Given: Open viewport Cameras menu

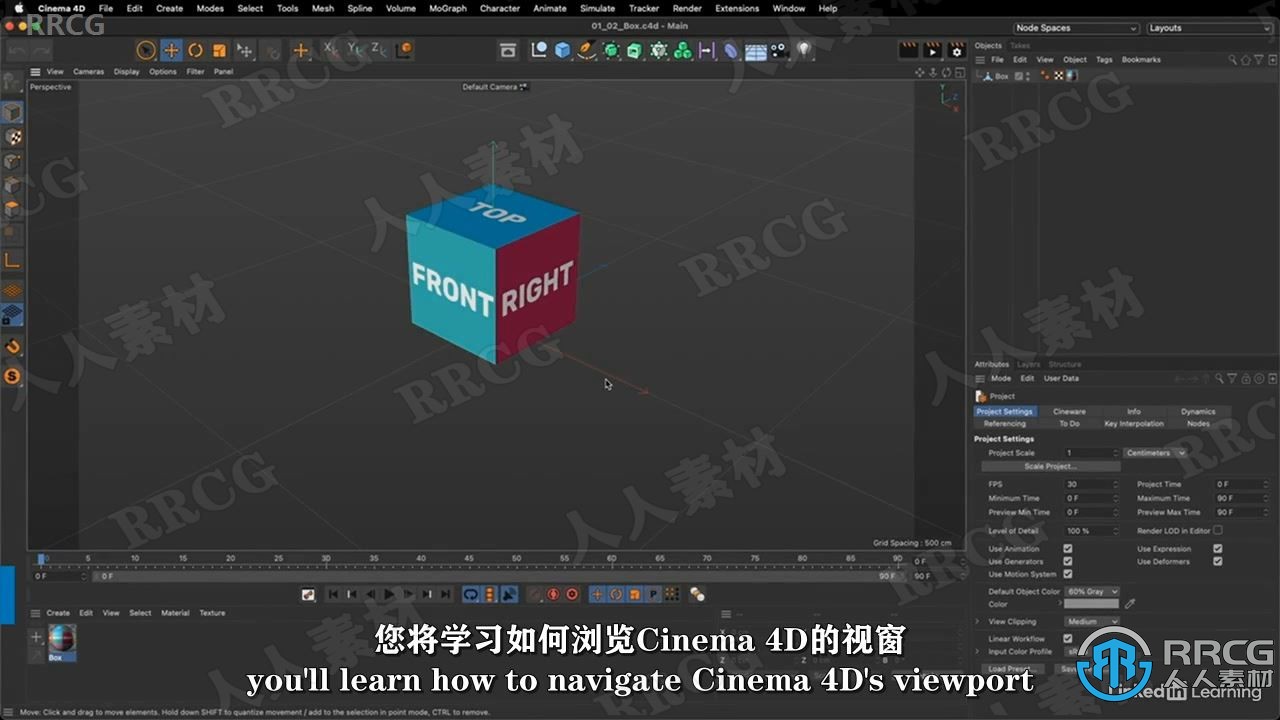Looking at the screenshot, I should [x=88, y=72].
